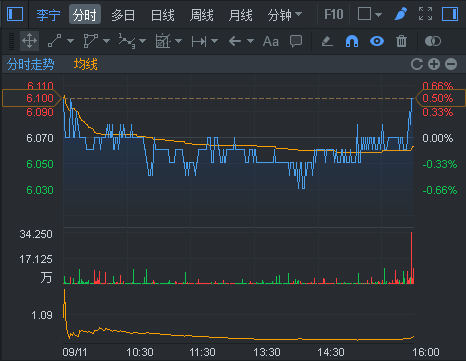This screenshot has width=466, height=361.
Task: Toggle the right sidebar panel icon
Action: click(x=450, y=14)
